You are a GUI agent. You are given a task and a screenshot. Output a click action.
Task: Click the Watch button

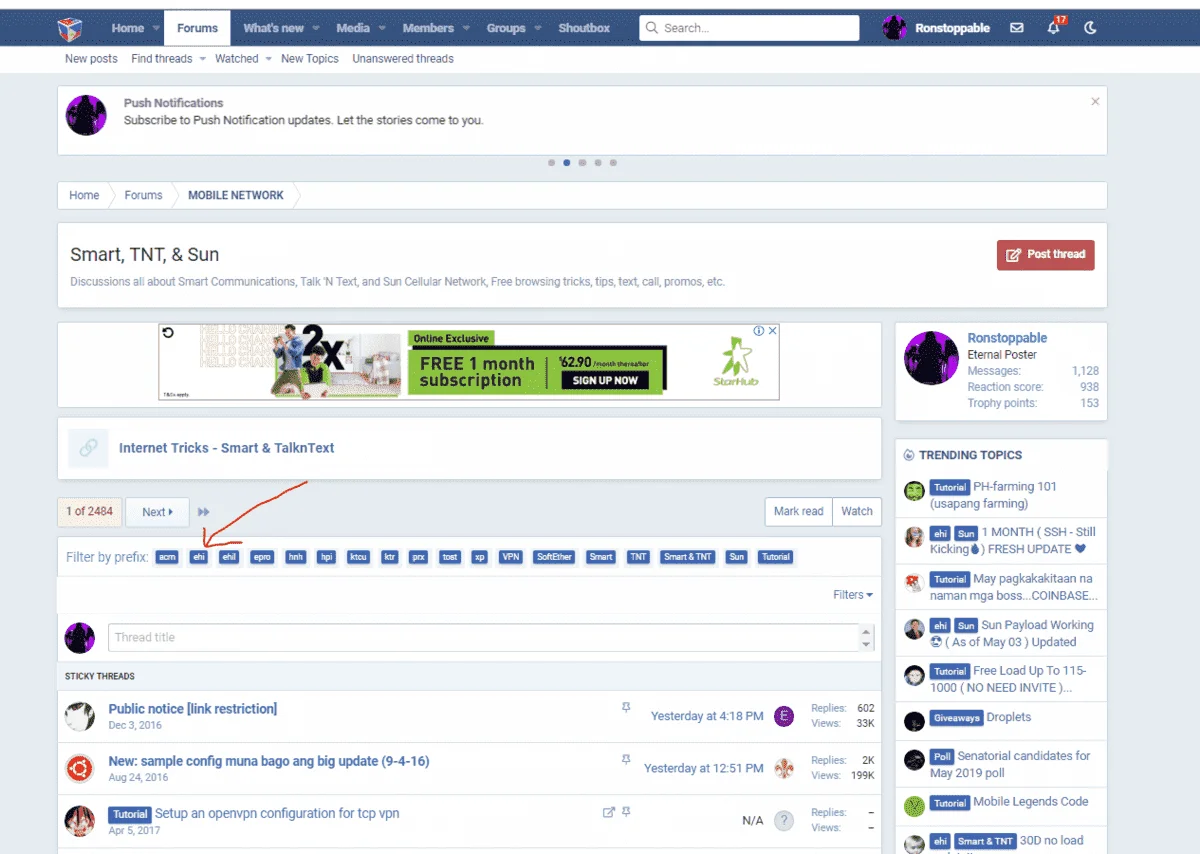tap(857, 511)
